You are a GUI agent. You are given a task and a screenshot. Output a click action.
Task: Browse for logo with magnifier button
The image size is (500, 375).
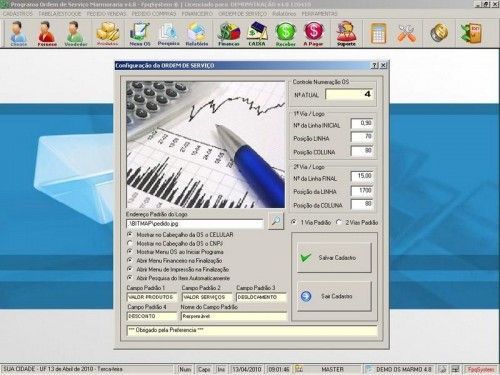pyautogui.click(x=276, y=221)
